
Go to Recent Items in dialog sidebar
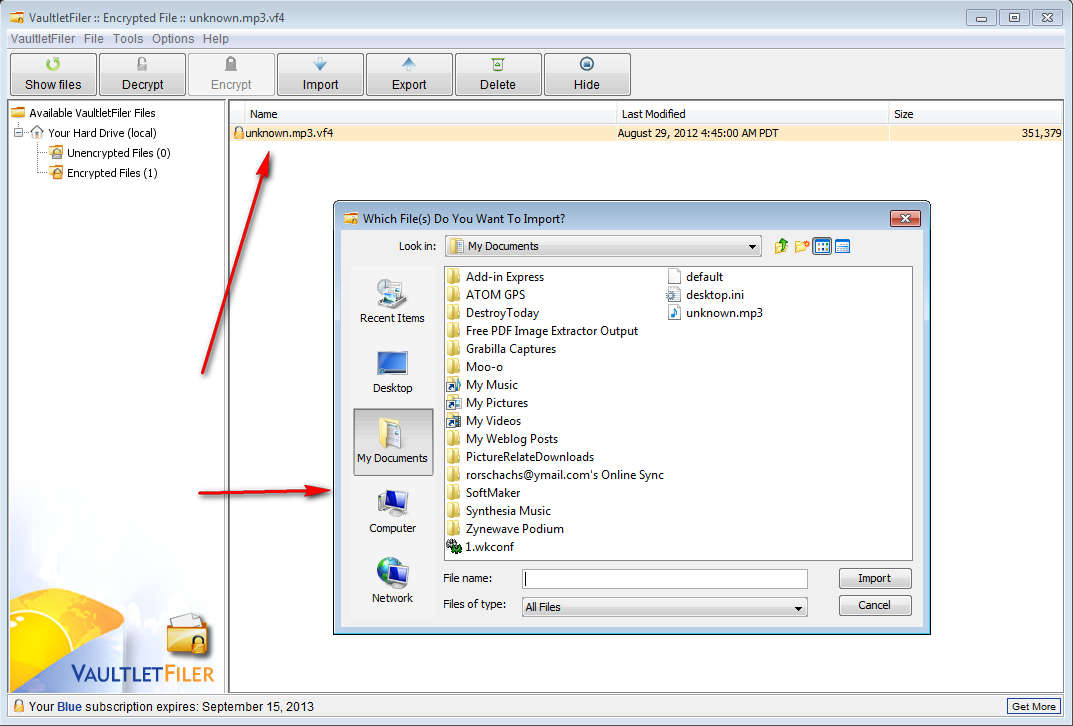(392, 302)
